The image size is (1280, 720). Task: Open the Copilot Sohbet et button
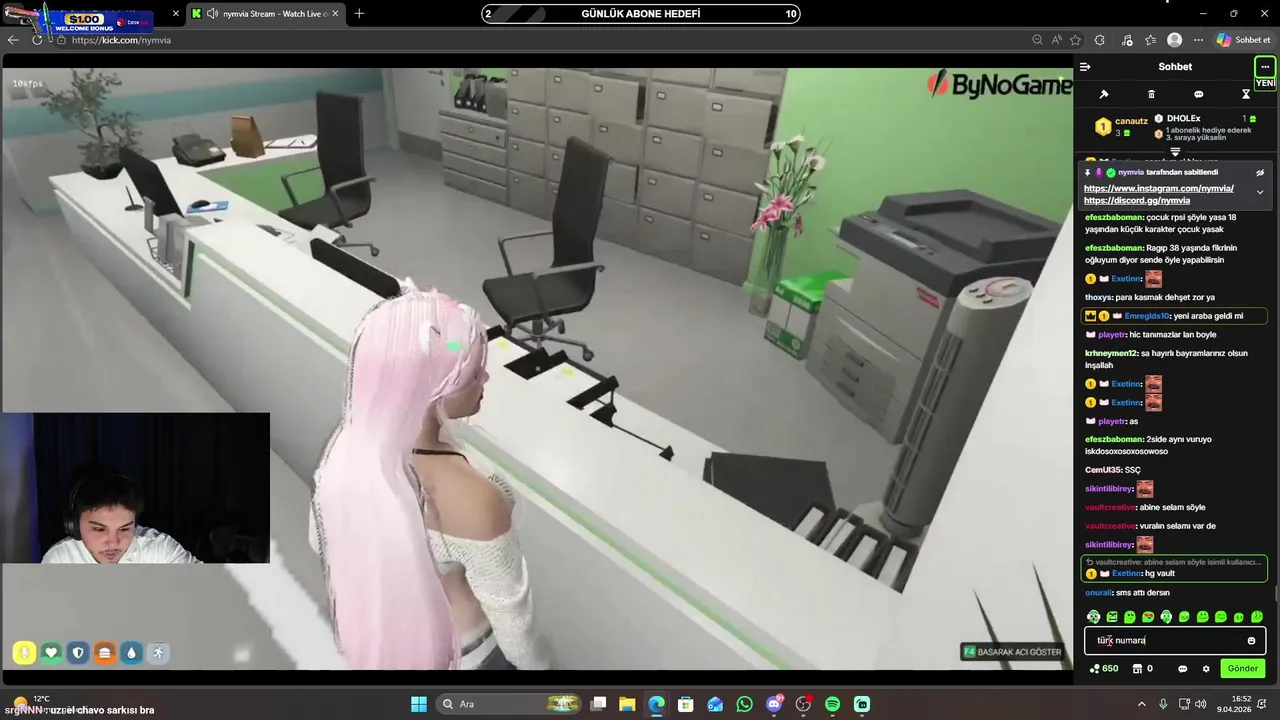(x=1243, y=40)
